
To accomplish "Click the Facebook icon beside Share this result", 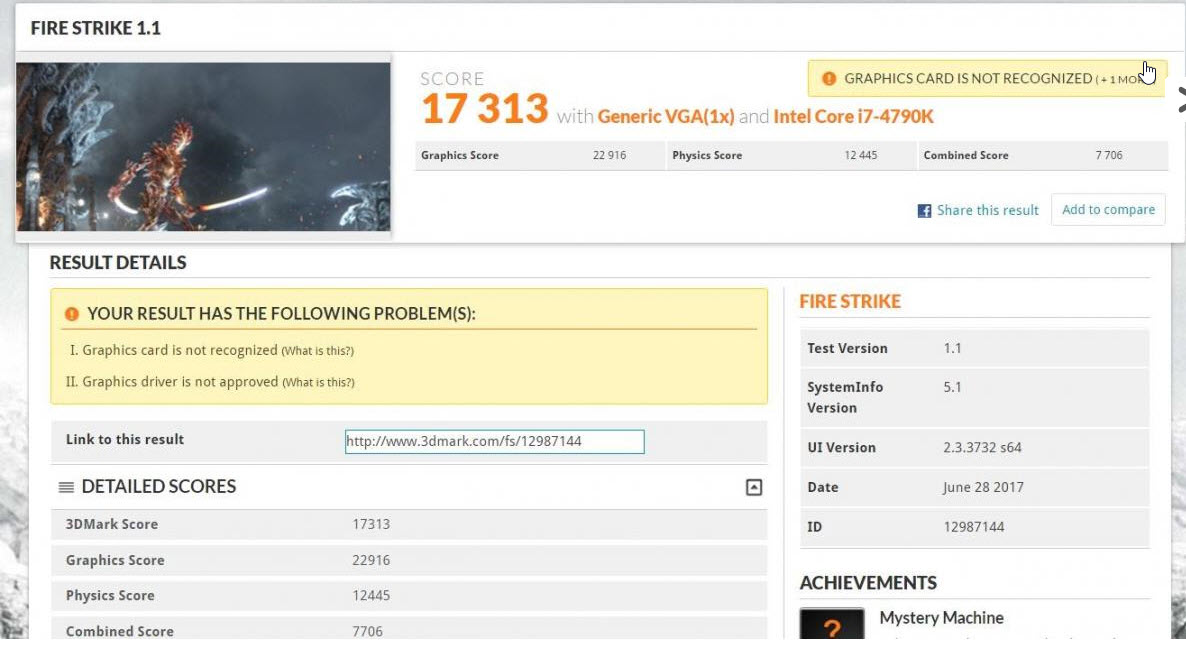I will [x=924, y=211].
